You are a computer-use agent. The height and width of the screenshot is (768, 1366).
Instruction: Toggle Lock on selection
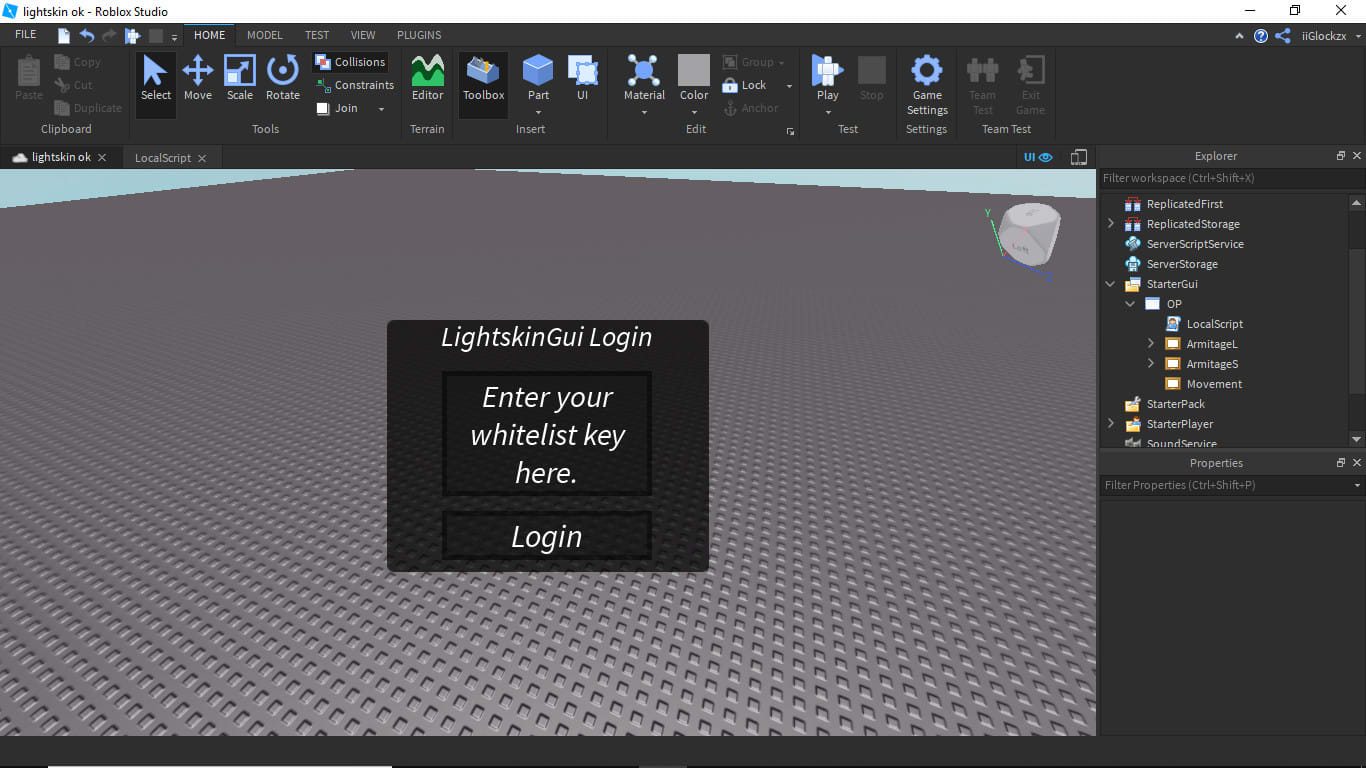pyautogui.click(x=744, y=85)
